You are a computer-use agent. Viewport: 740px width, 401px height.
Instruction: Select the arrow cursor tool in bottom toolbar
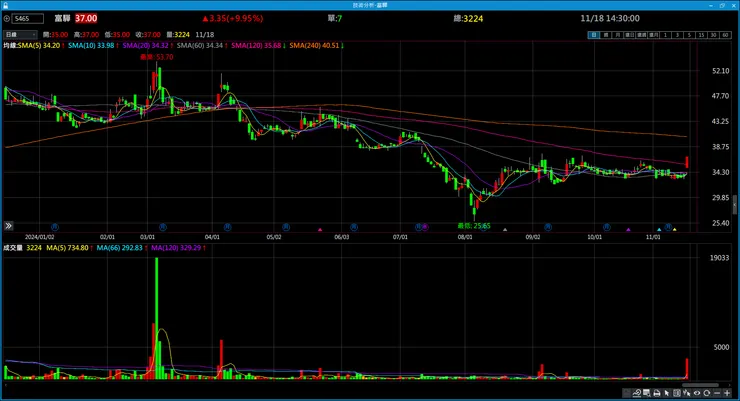[667, 393]
